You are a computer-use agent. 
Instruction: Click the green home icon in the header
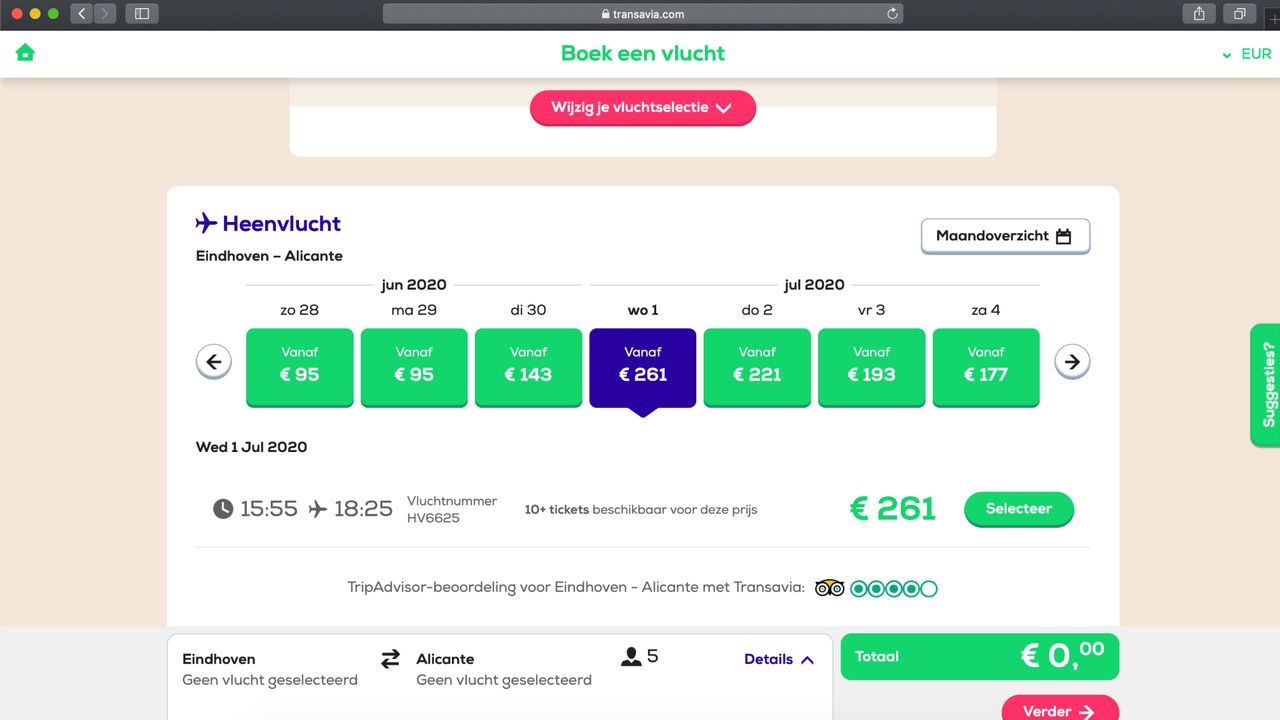tap(24, 52)
